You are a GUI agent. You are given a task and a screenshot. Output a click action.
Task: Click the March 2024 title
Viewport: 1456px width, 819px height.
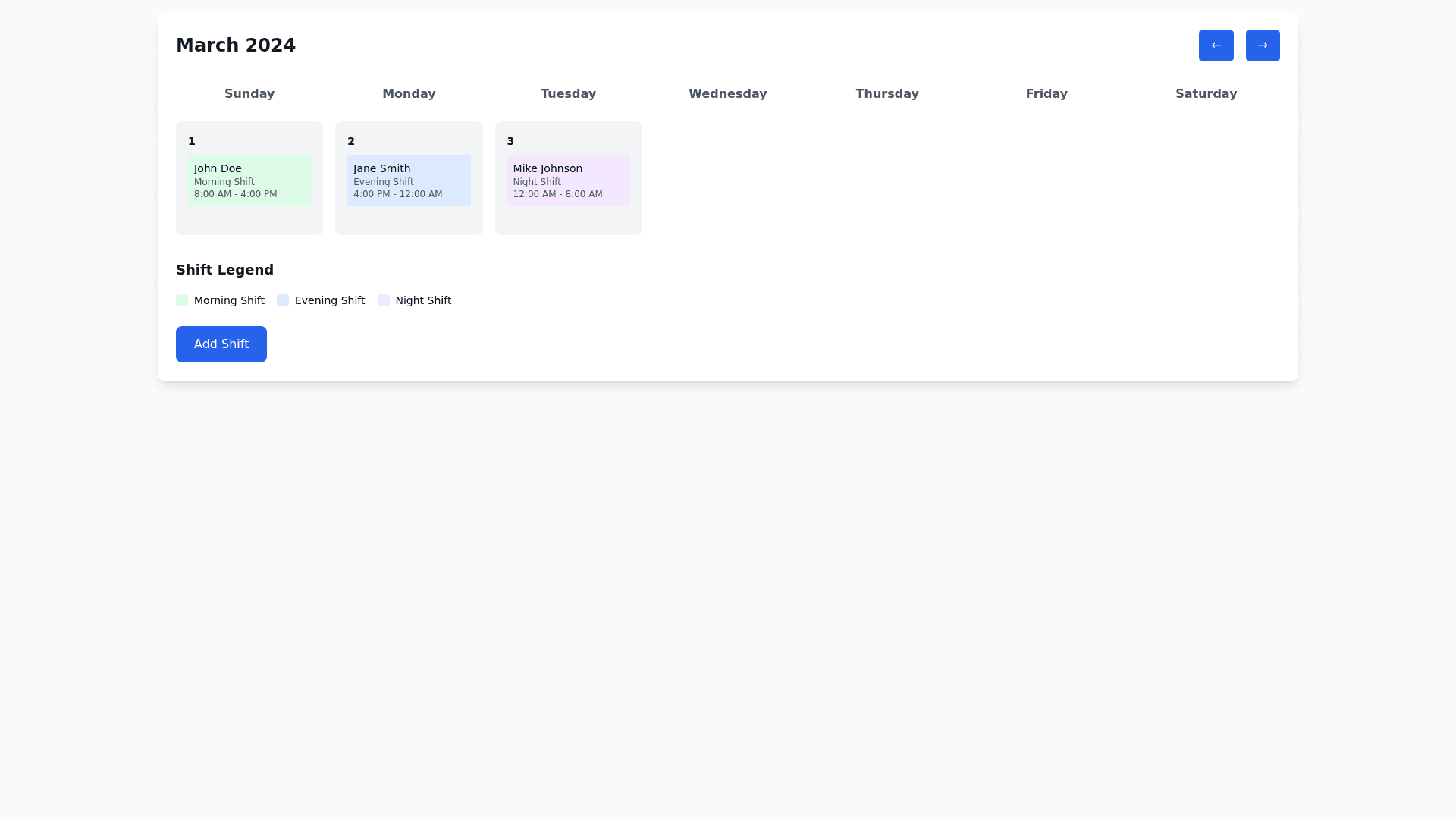(236, 45)
